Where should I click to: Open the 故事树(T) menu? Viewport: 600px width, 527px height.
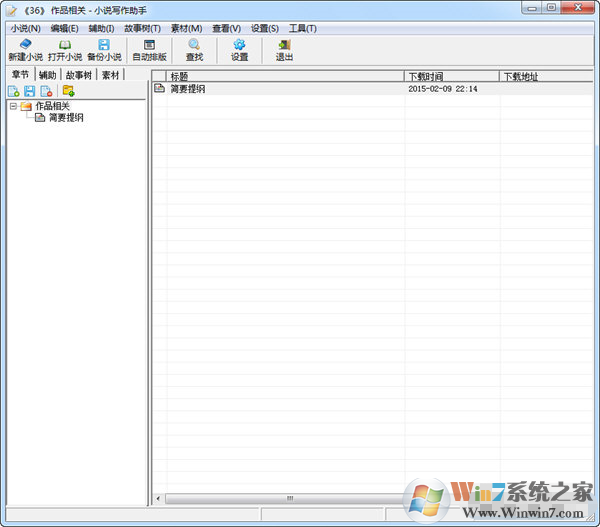(142, 28)
